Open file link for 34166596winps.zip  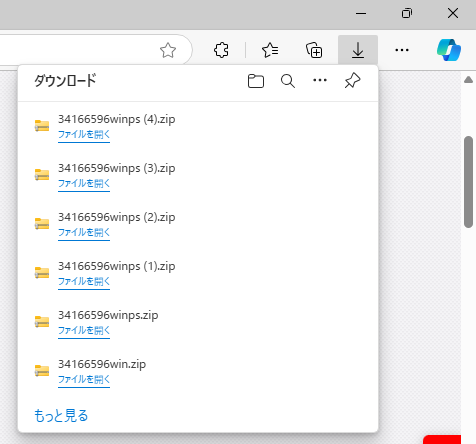tap(84, 331)
